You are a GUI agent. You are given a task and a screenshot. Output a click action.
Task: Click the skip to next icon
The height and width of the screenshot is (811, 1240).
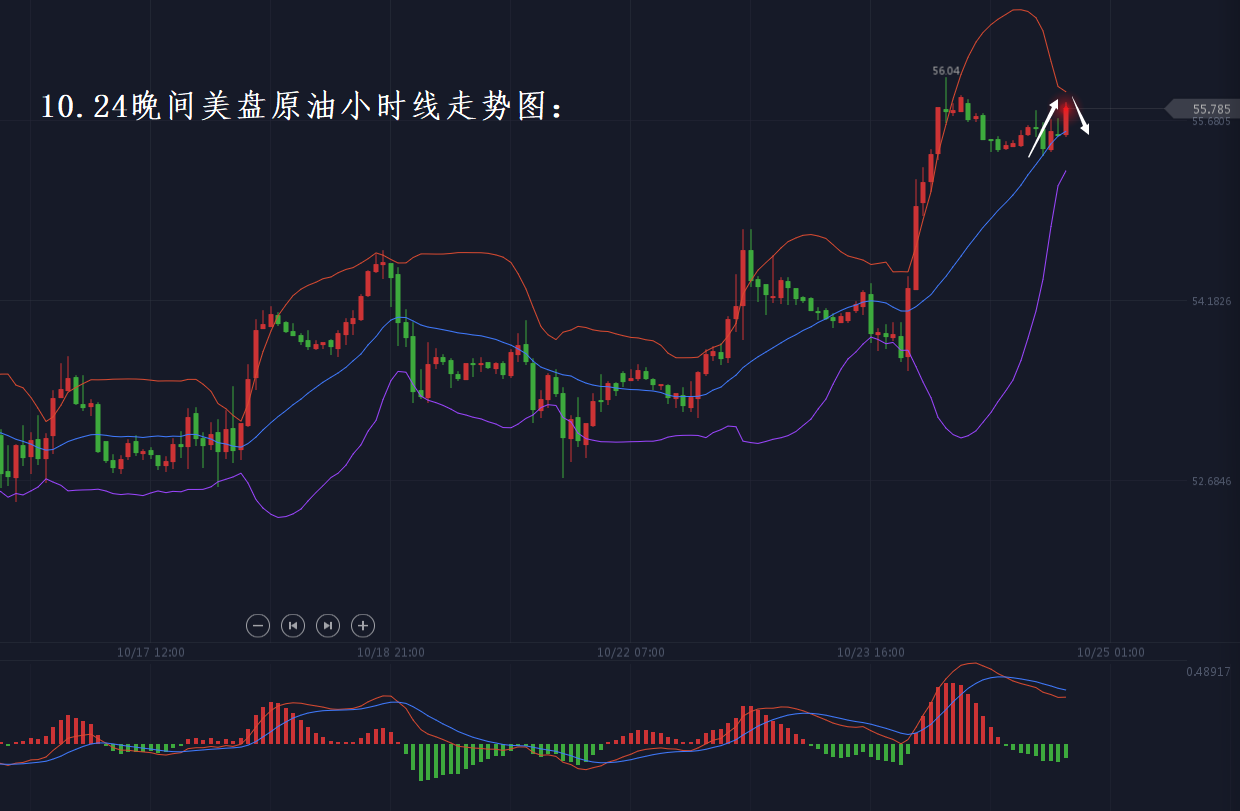point(328,626)
